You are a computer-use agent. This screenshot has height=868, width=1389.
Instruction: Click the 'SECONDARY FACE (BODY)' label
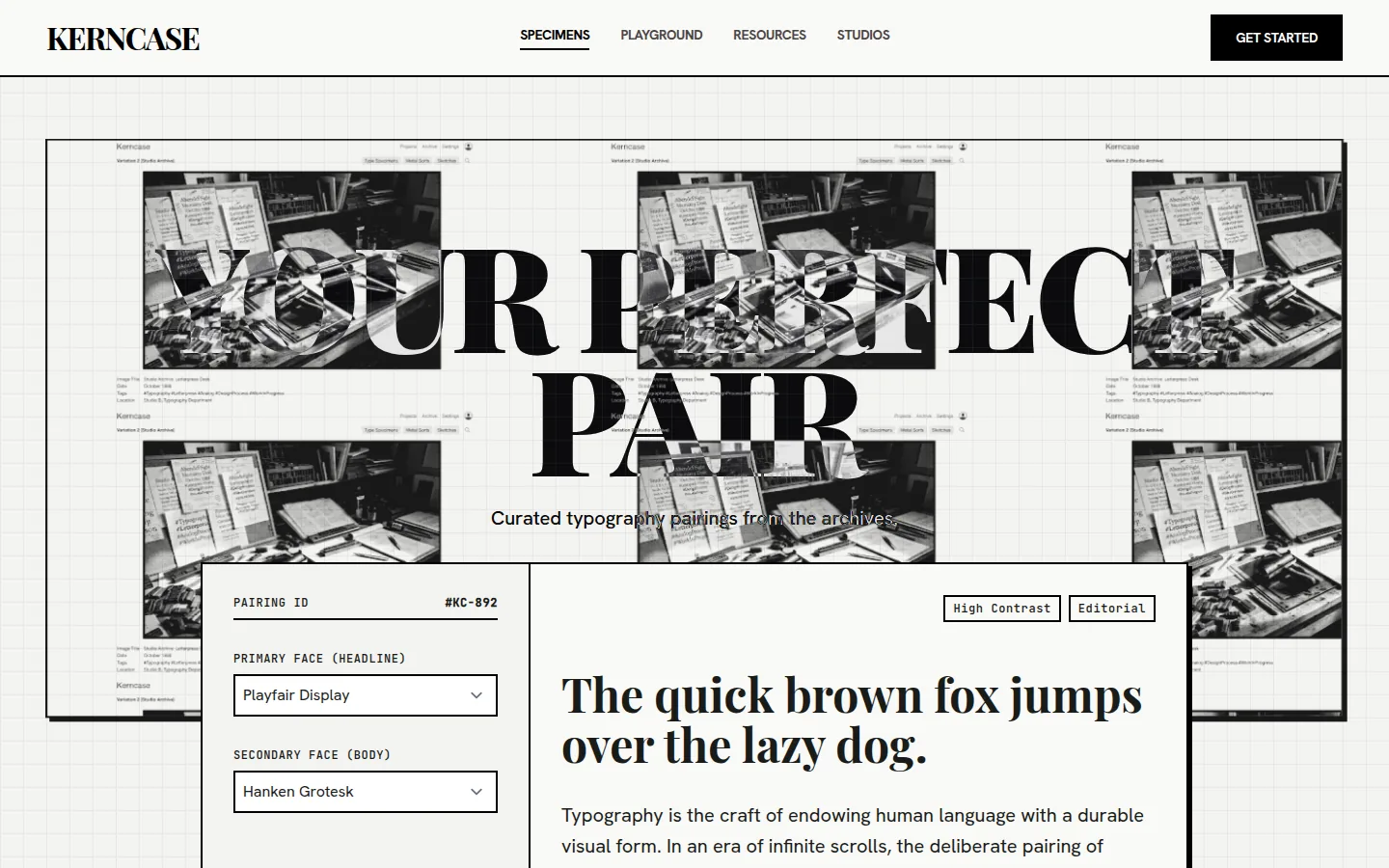click(x=312, y=755)
